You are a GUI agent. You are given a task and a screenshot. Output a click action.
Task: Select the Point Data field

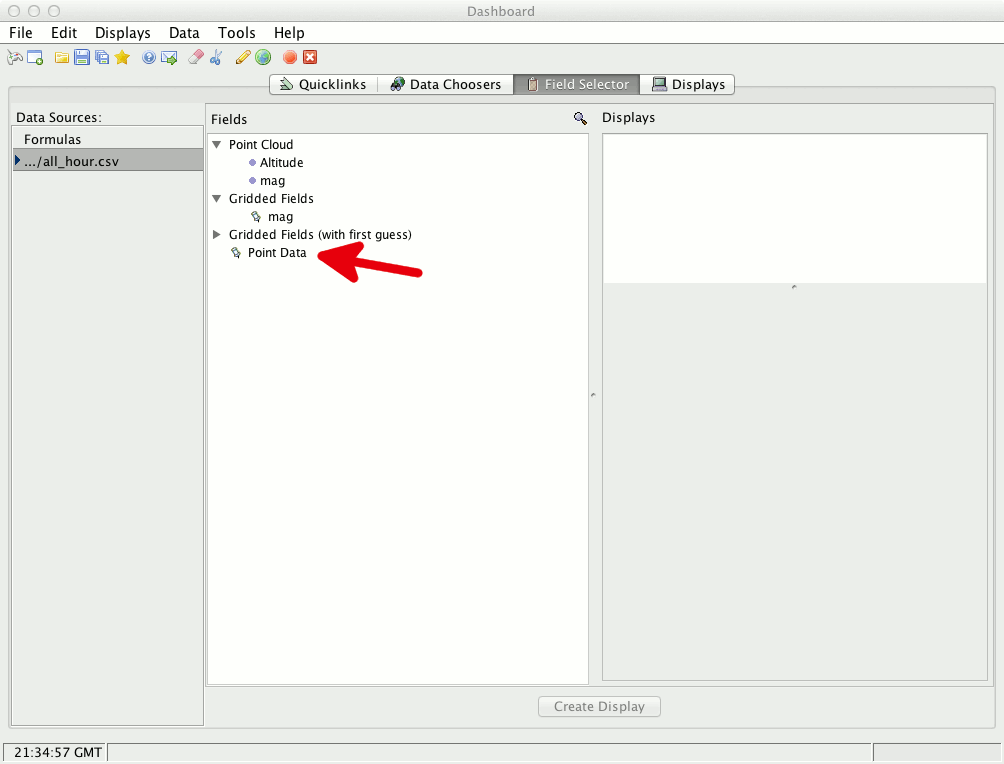coord(277,253)
